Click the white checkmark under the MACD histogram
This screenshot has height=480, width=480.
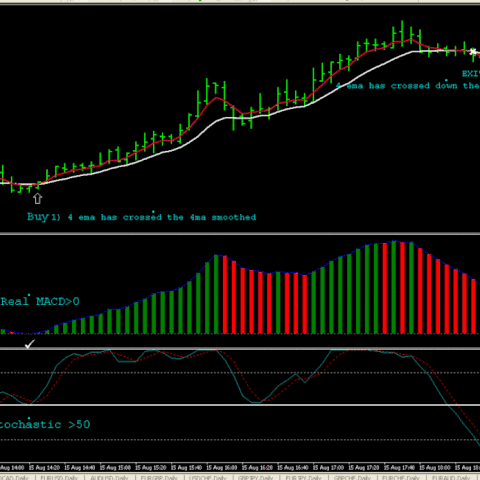pos(30,344)
